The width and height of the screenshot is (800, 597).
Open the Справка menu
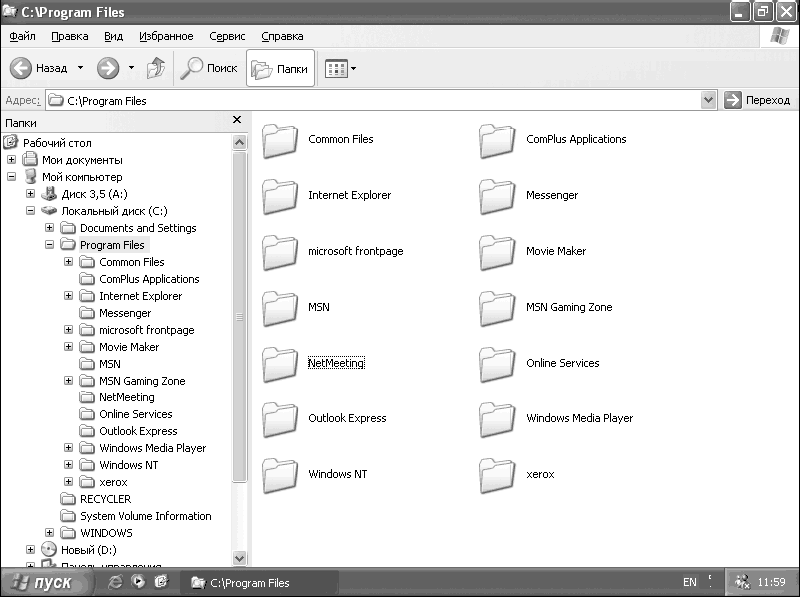[282, 36]
